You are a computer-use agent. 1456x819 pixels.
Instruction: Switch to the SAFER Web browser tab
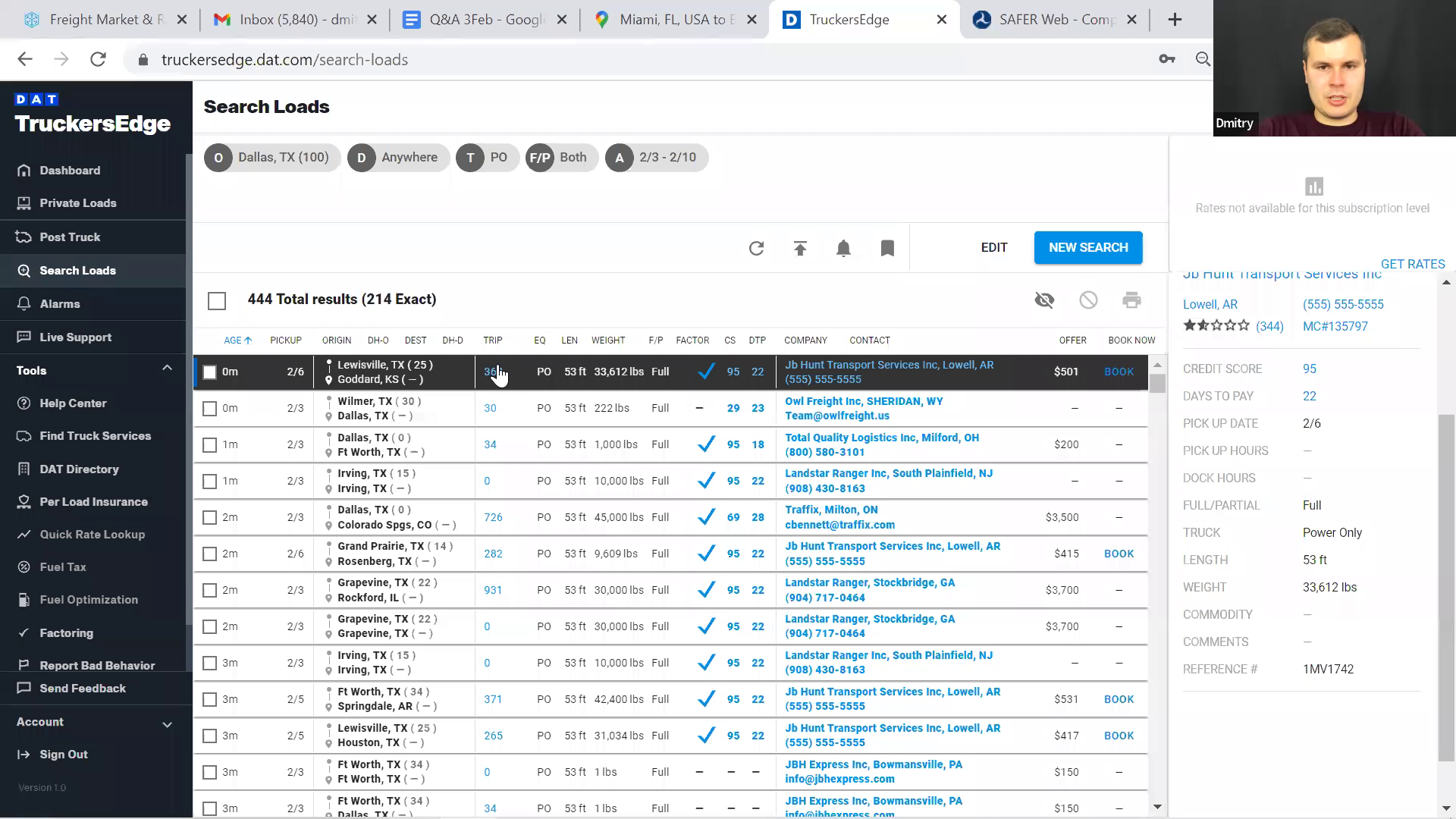(x=1055, y=20)
